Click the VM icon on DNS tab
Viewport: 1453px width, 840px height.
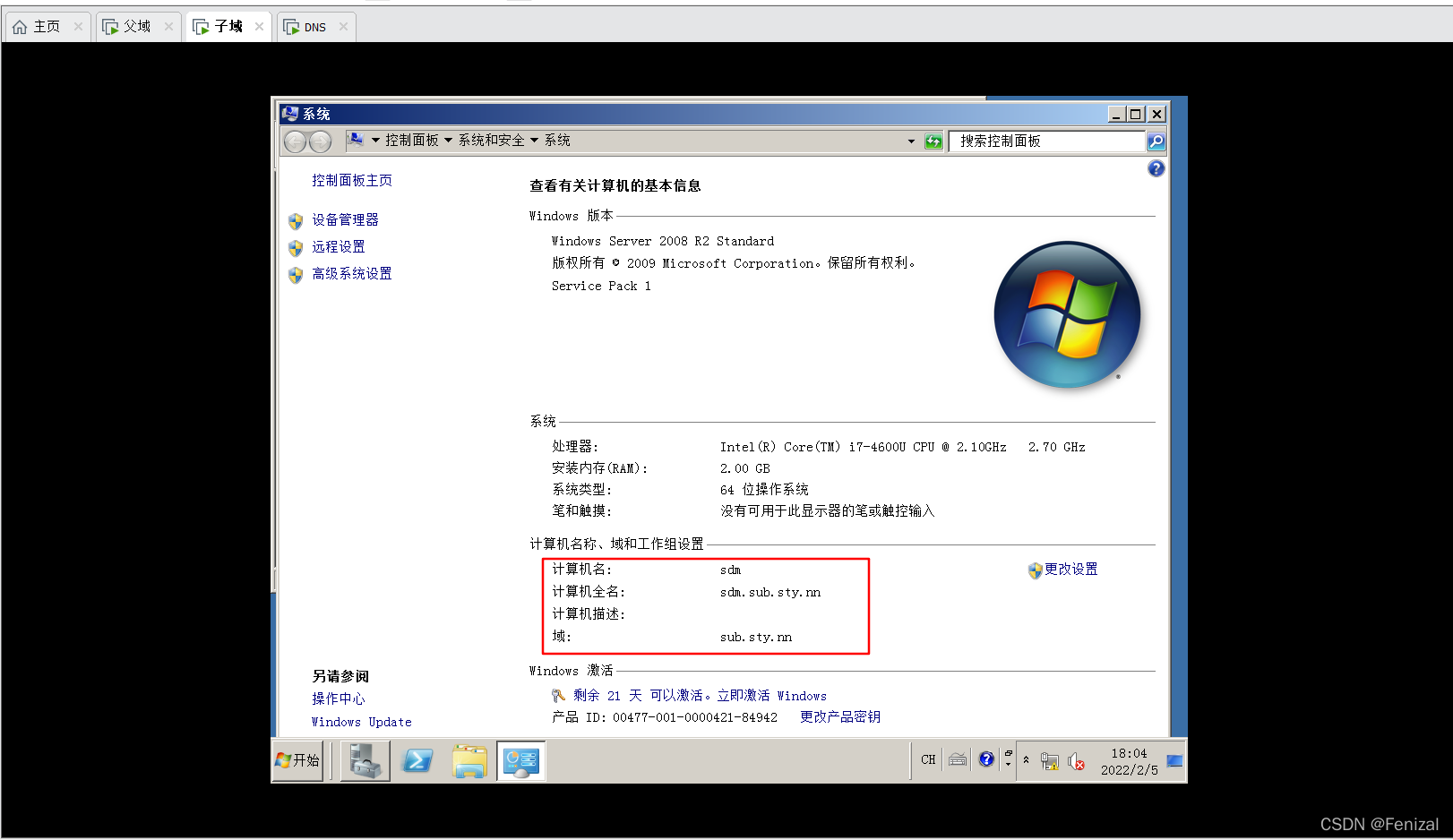coord(291,27)
